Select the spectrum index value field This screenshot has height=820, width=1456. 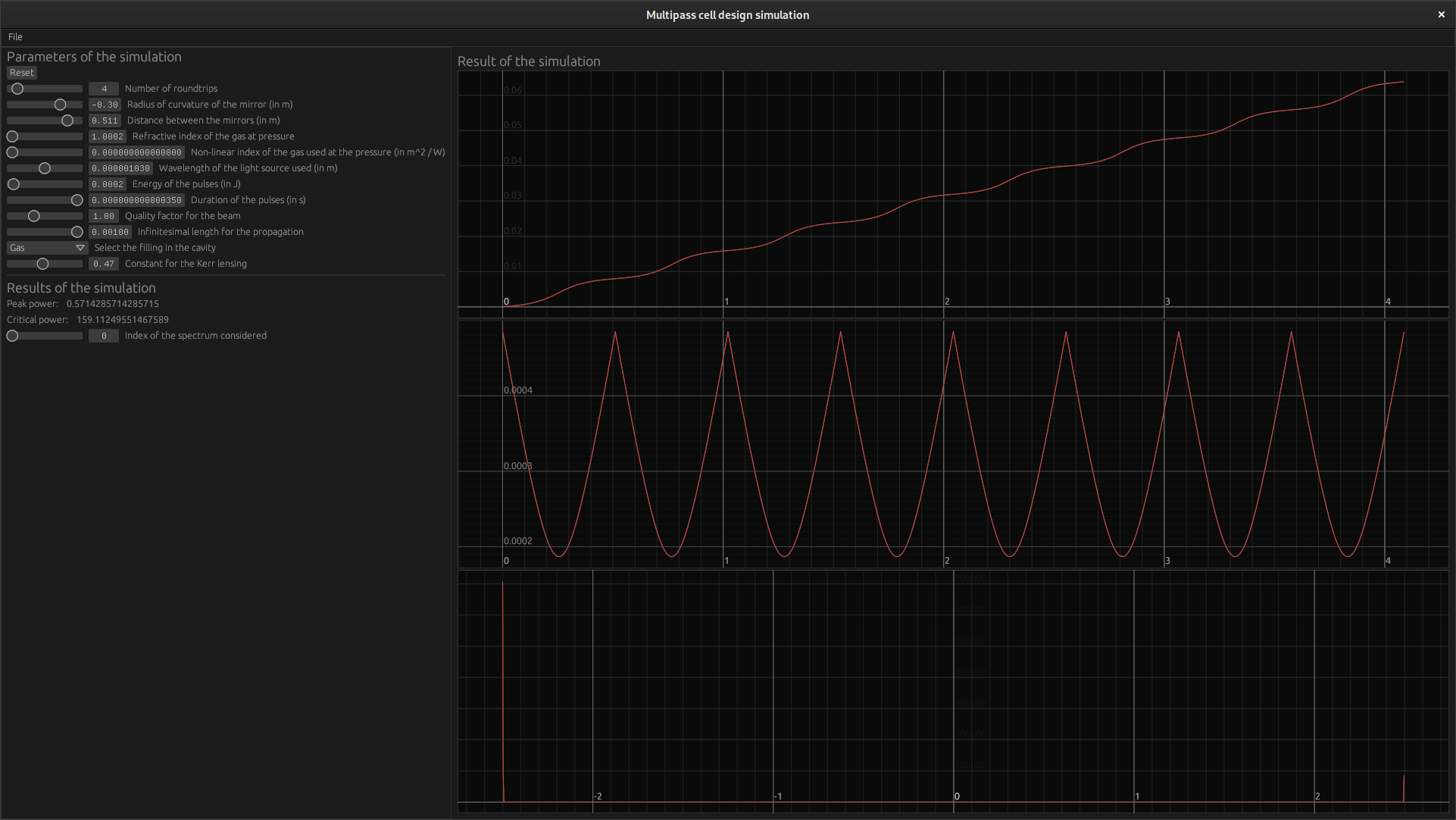[x=104, y=336]
